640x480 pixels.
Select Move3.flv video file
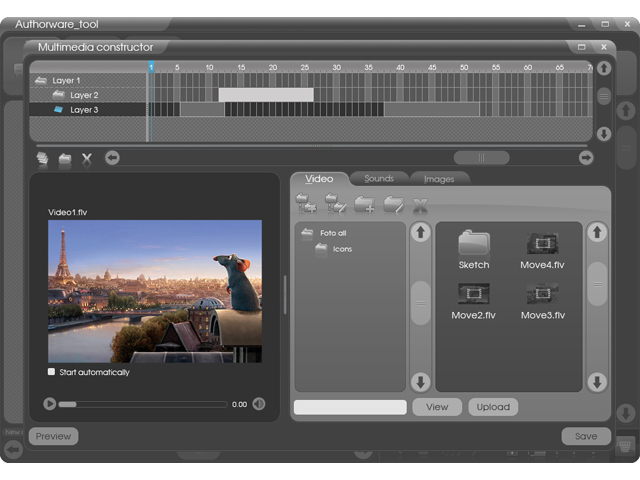coord(543,301)
